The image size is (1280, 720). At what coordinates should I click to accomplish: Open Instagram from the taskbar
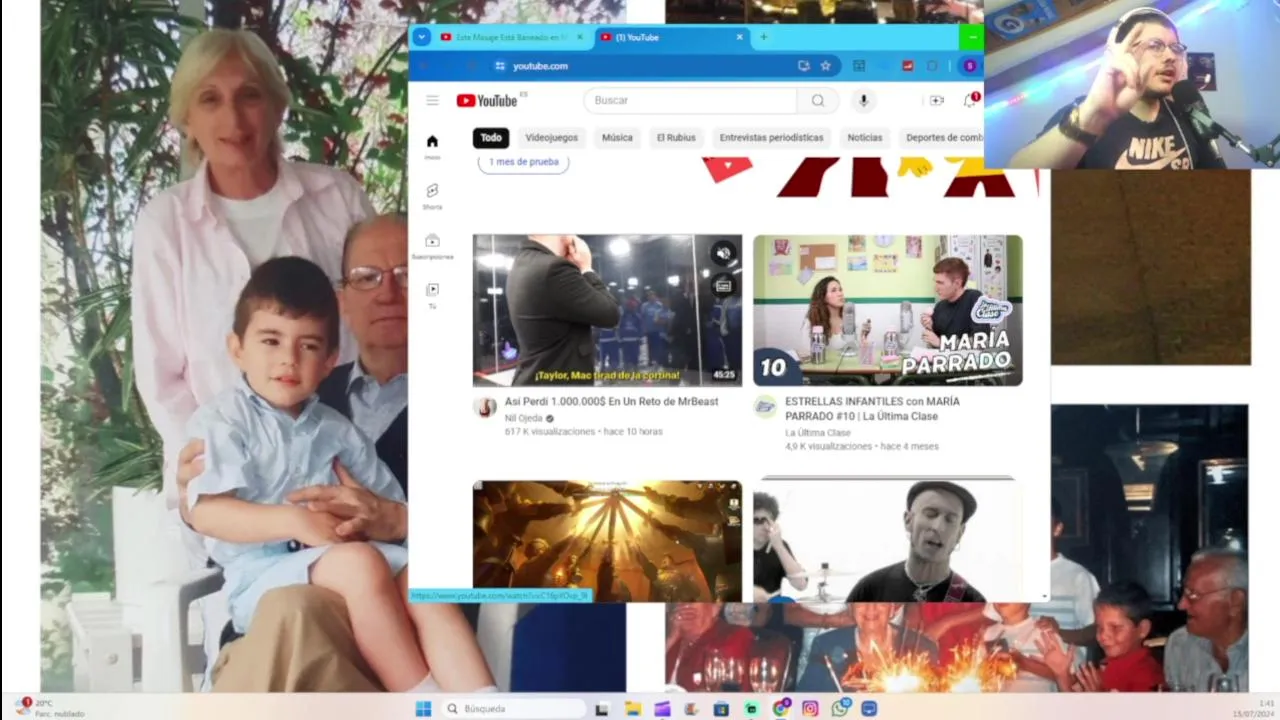click(810, 708)
